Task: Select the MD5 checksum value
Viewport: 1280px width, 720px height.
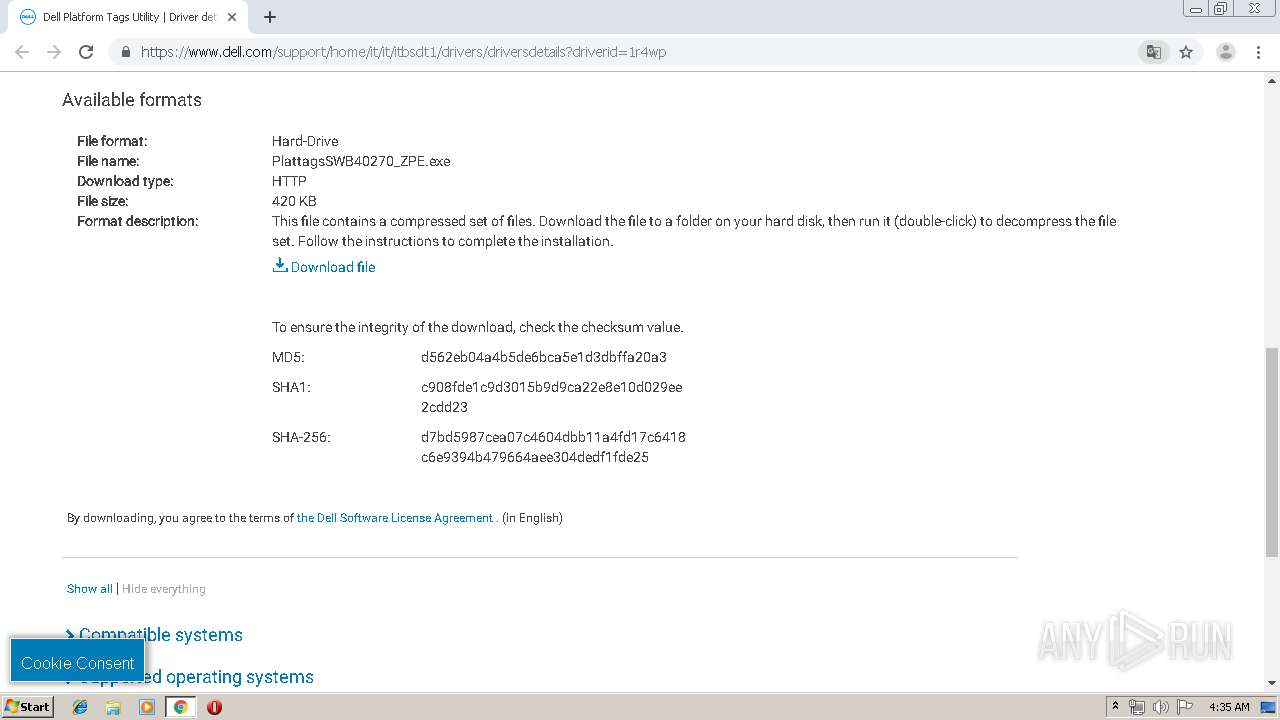Action: click(x=544, y=357)
